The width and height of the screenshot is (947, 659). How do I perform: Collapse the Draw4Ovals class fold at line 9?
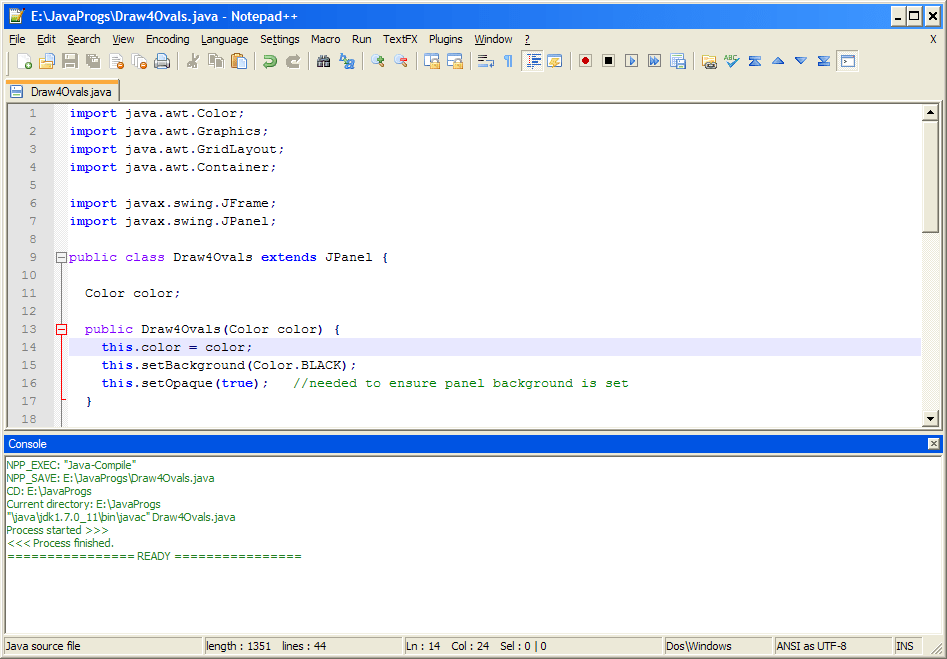(61, 257)
